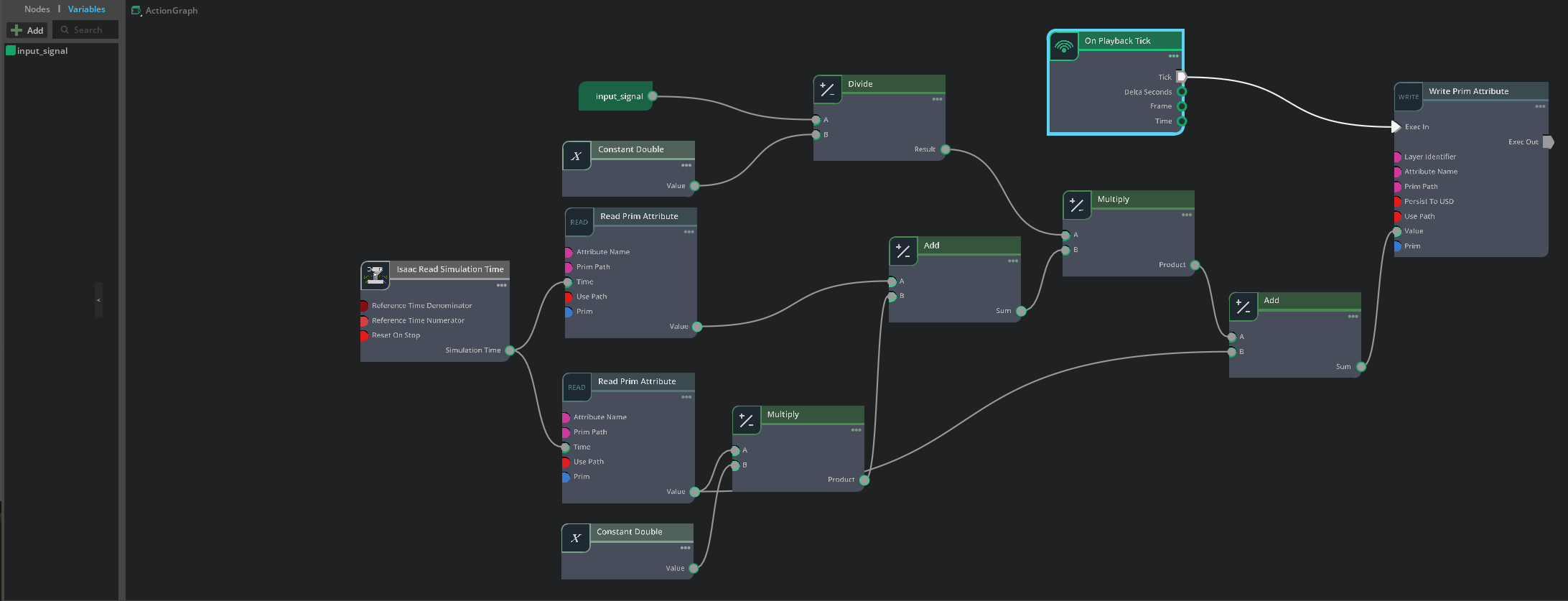Toggle the Persist To USD port on Write Prim Attribute
This screenshot has height=601, width=1568.
coord(1397,202)
